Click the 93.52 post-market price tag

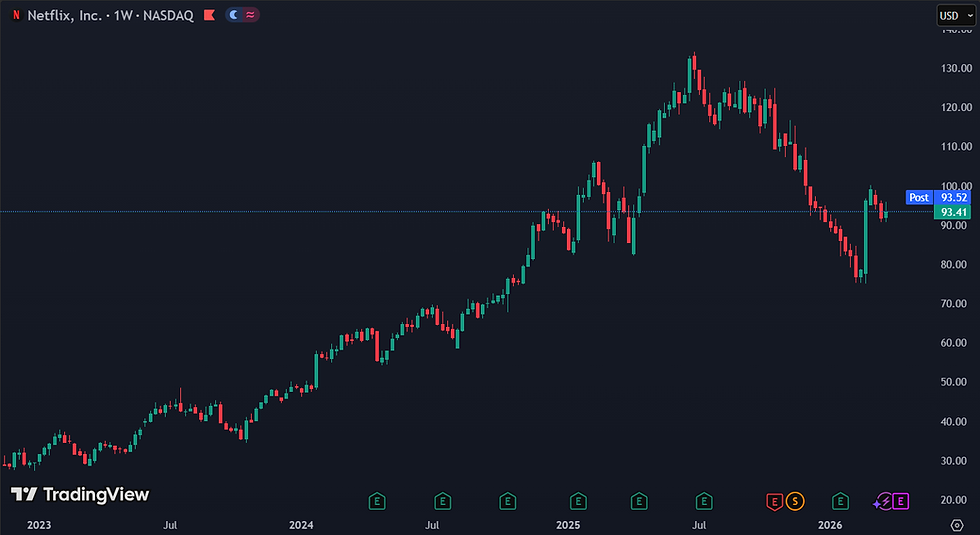tap(954, 198)
